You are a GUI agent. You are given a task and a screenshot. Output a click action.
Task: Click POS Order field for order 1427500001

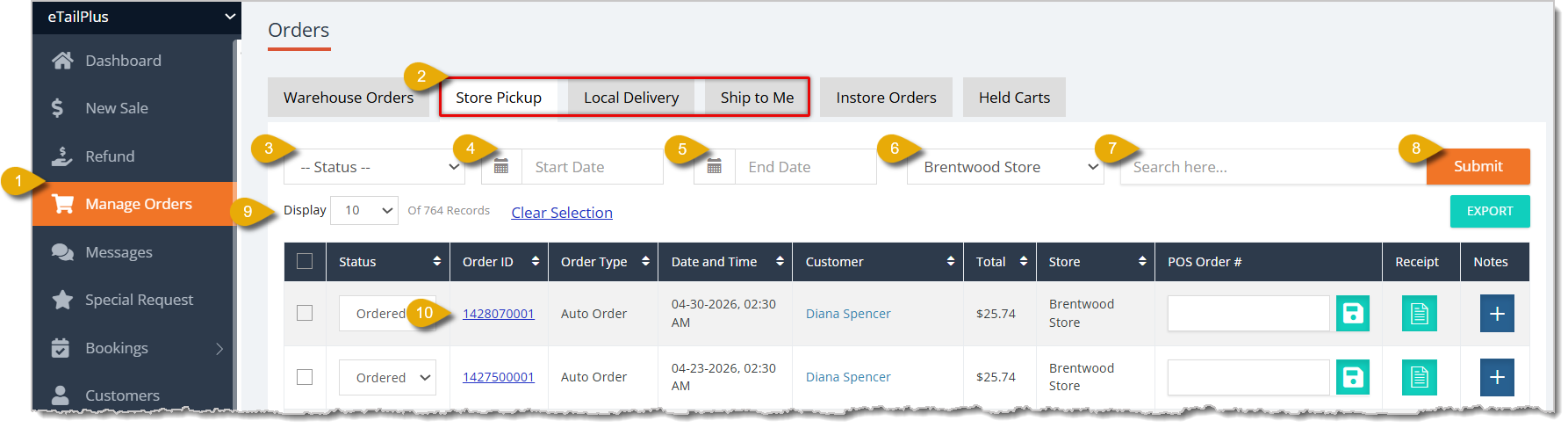coord(1248,377)
